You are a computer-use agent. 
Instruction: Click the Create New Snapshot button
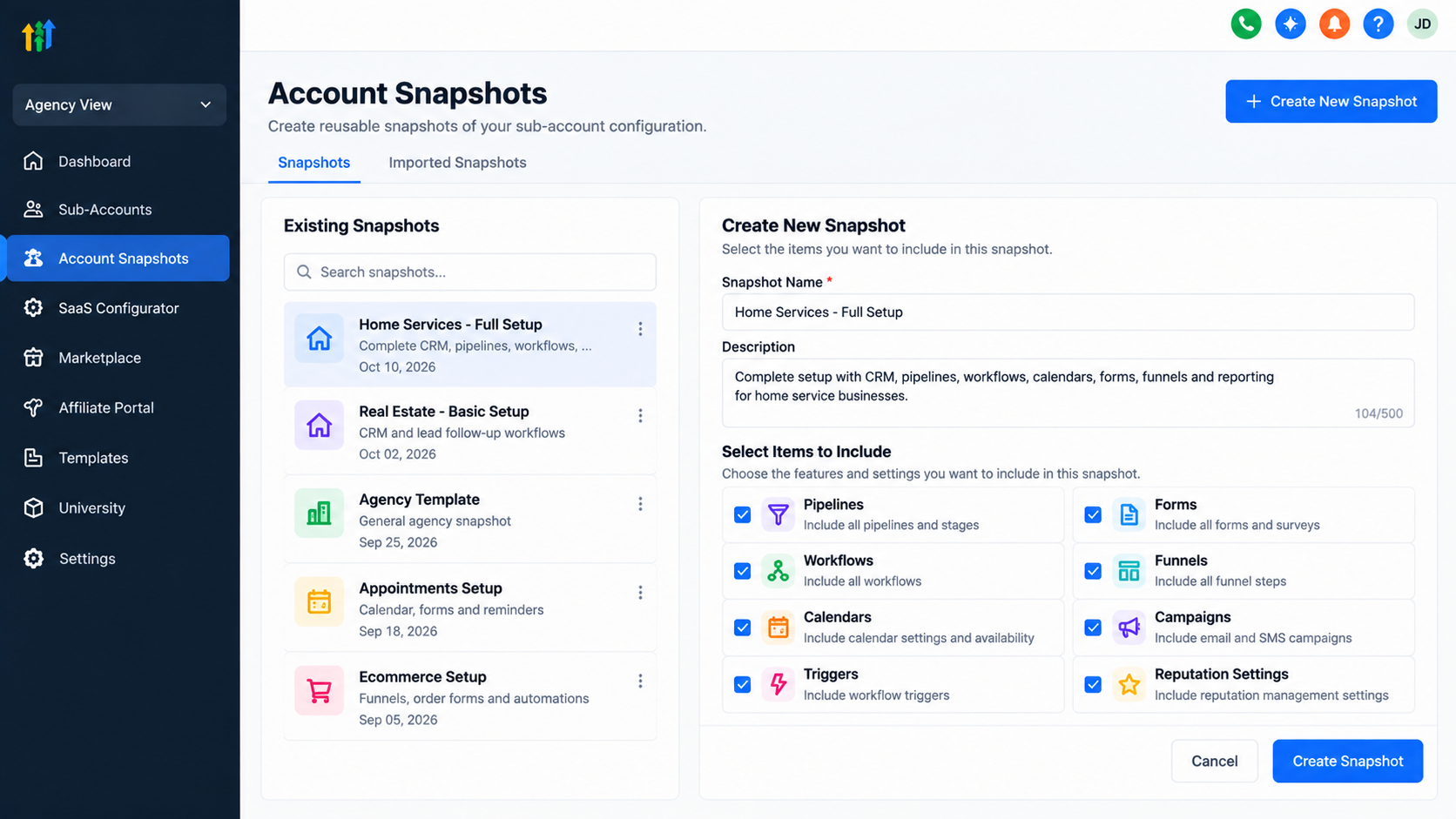click(x=1331, y=102)
